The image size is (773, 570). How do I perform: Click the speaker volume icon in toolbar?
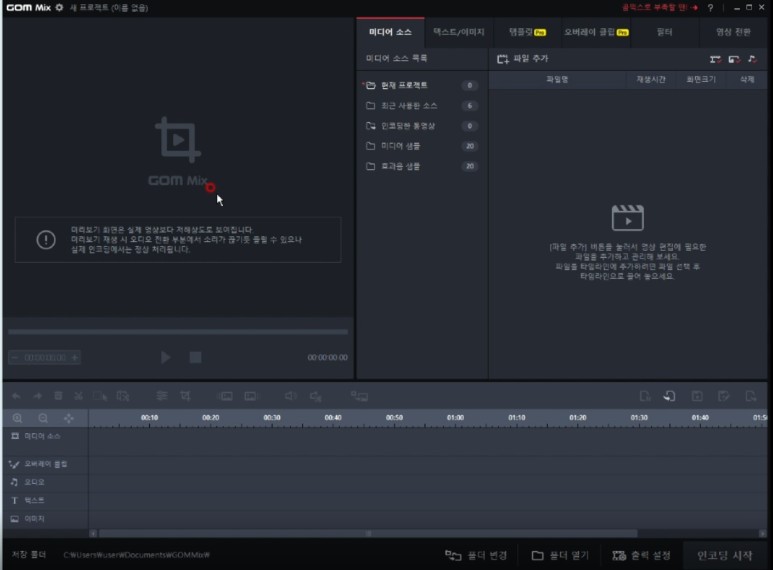290,396
